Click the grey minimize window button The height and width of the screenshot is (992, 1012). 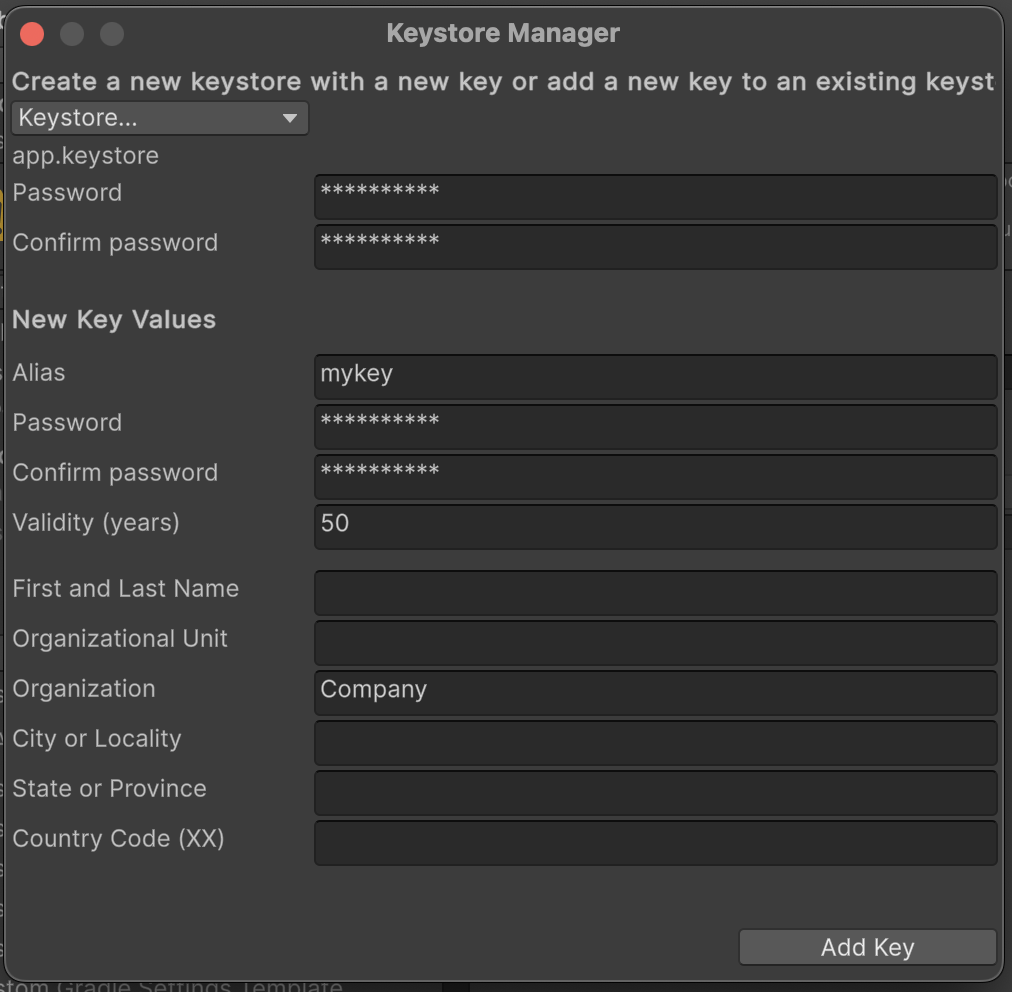pos(72,34)
